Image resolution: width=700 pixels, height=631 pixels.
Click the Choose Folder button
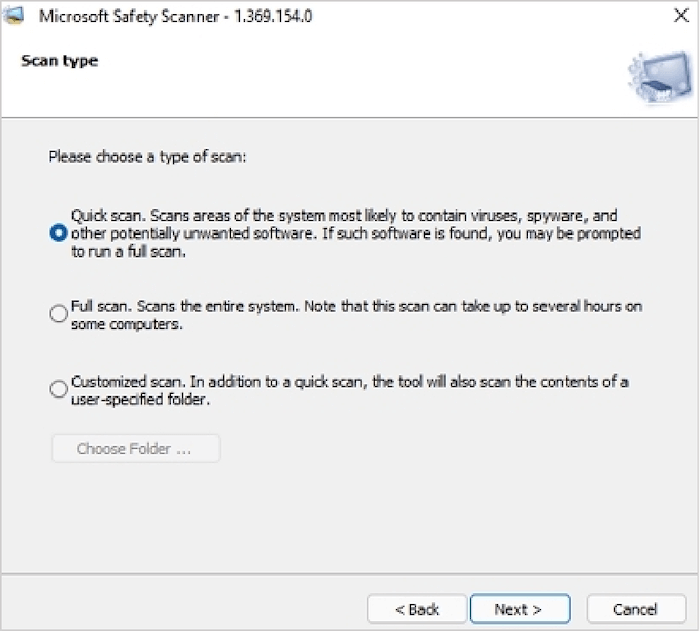(x=135, y=449)
